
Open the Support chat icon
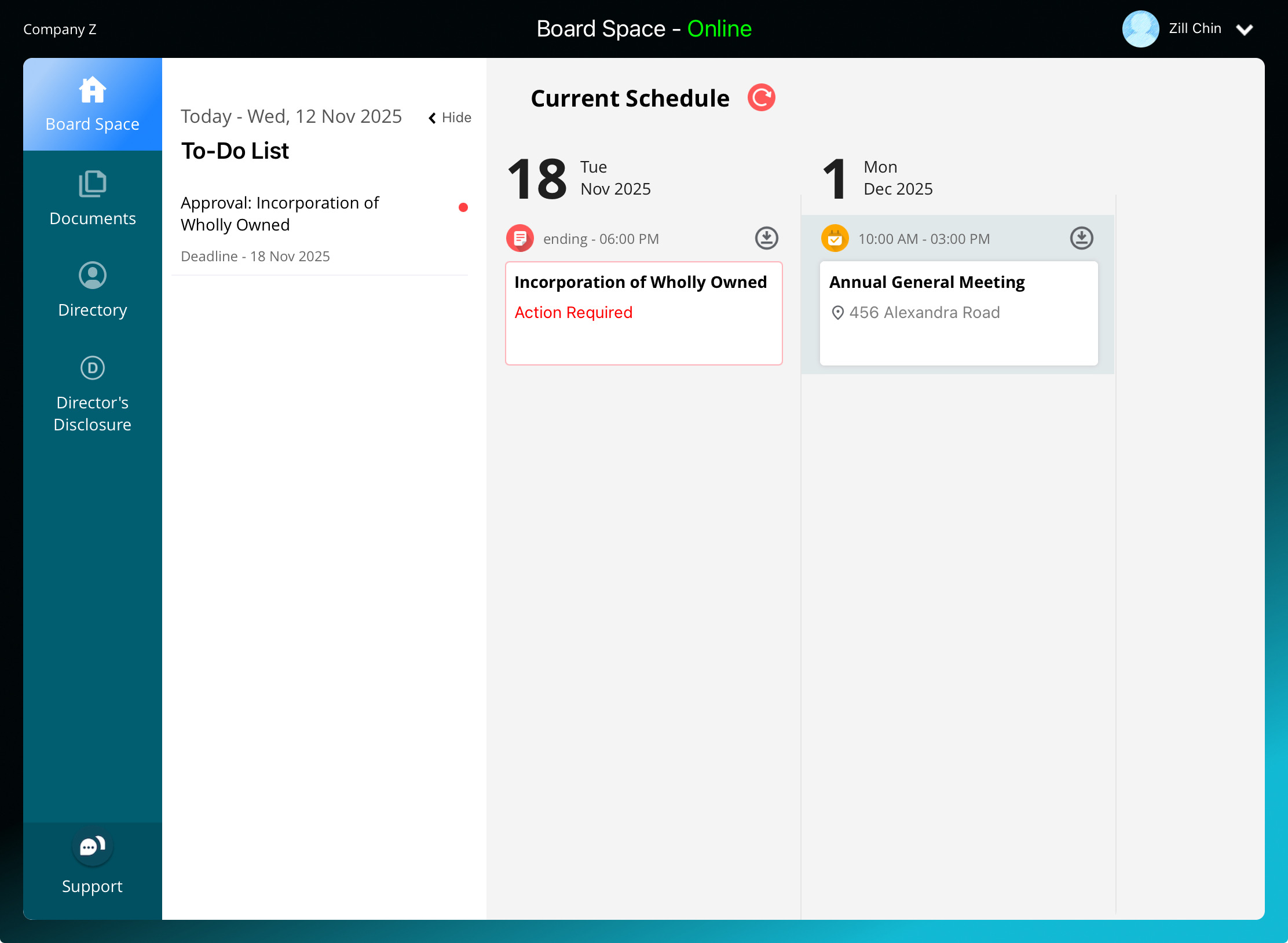[93, 847]
